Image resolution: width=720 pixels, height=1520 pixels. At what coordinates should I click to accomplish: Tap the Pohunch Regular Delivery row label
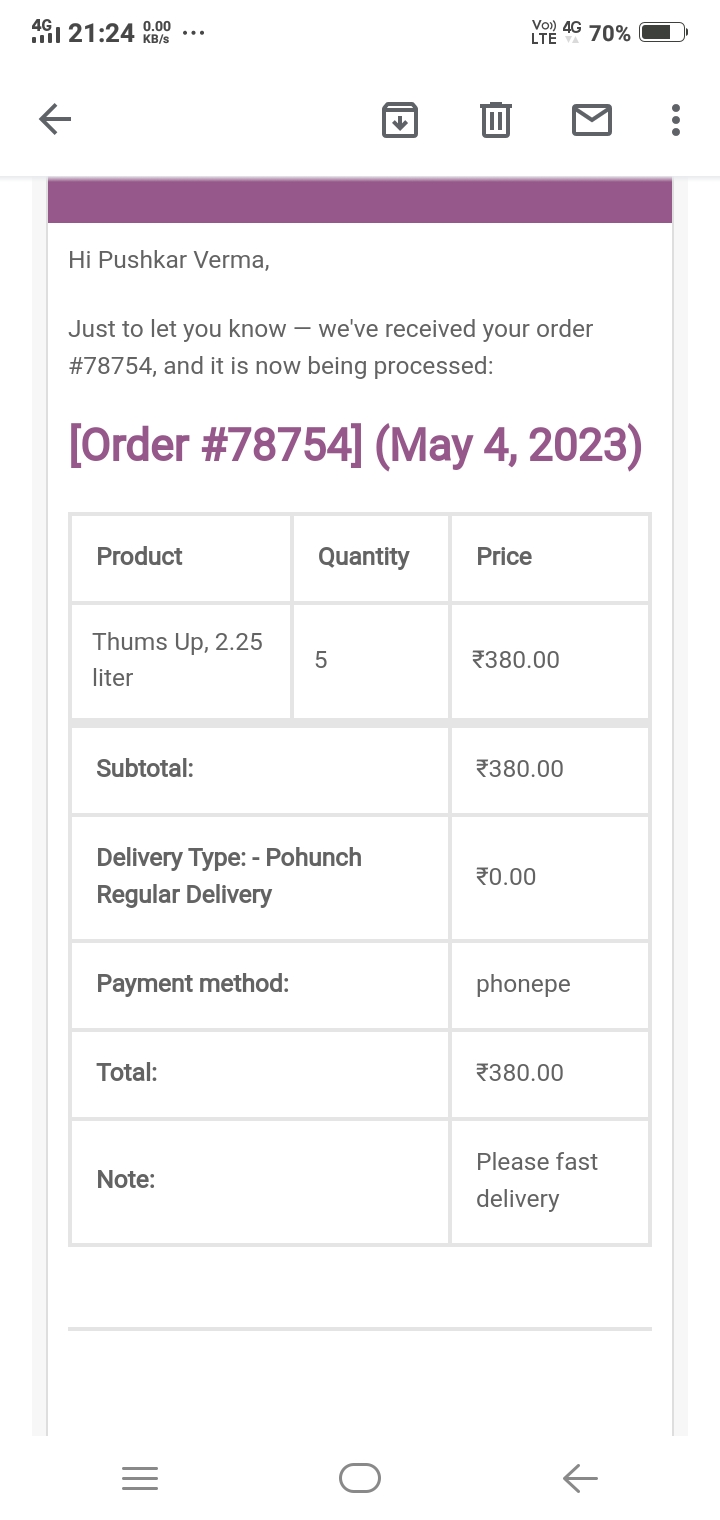click(x=229, y=876)
